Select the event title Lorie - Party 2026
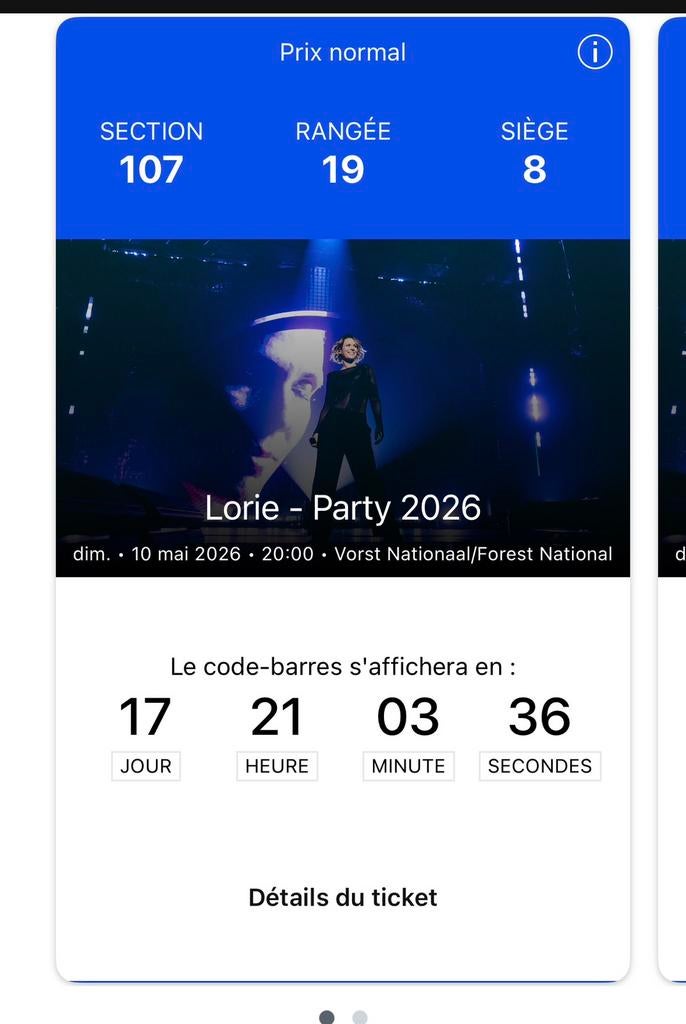The height and width of the screenshot is (1024, 686). (343, 507)
